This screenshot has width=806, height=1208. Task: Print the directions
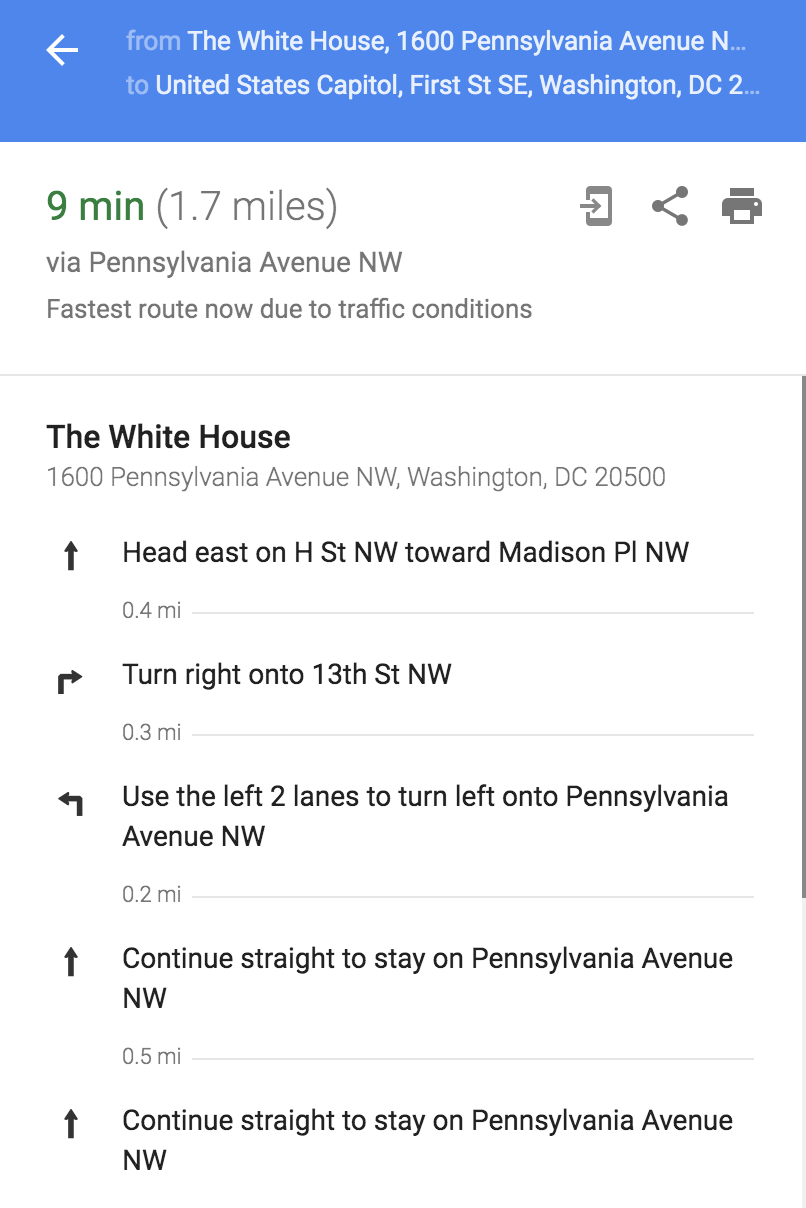(x=742, y=207)
